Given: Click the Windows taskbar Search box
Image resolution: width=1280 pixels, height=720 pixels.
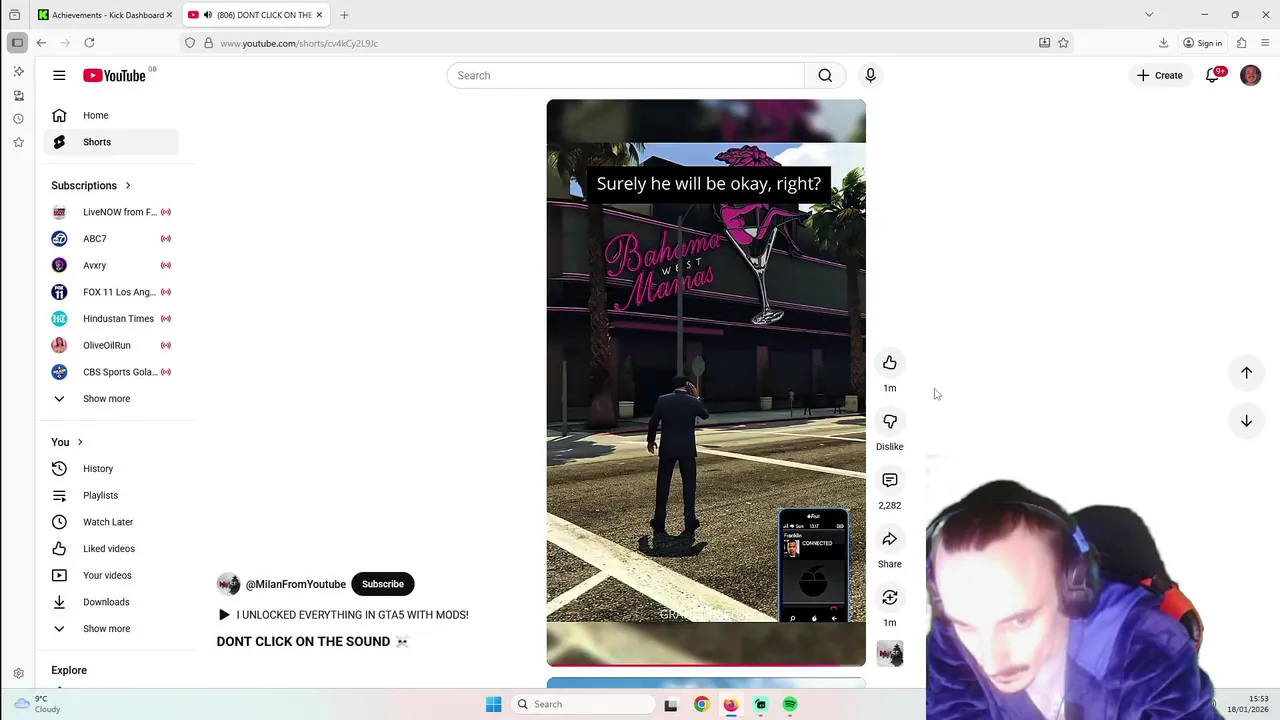Looking at the screenshot, I should (x=582, y=704).
